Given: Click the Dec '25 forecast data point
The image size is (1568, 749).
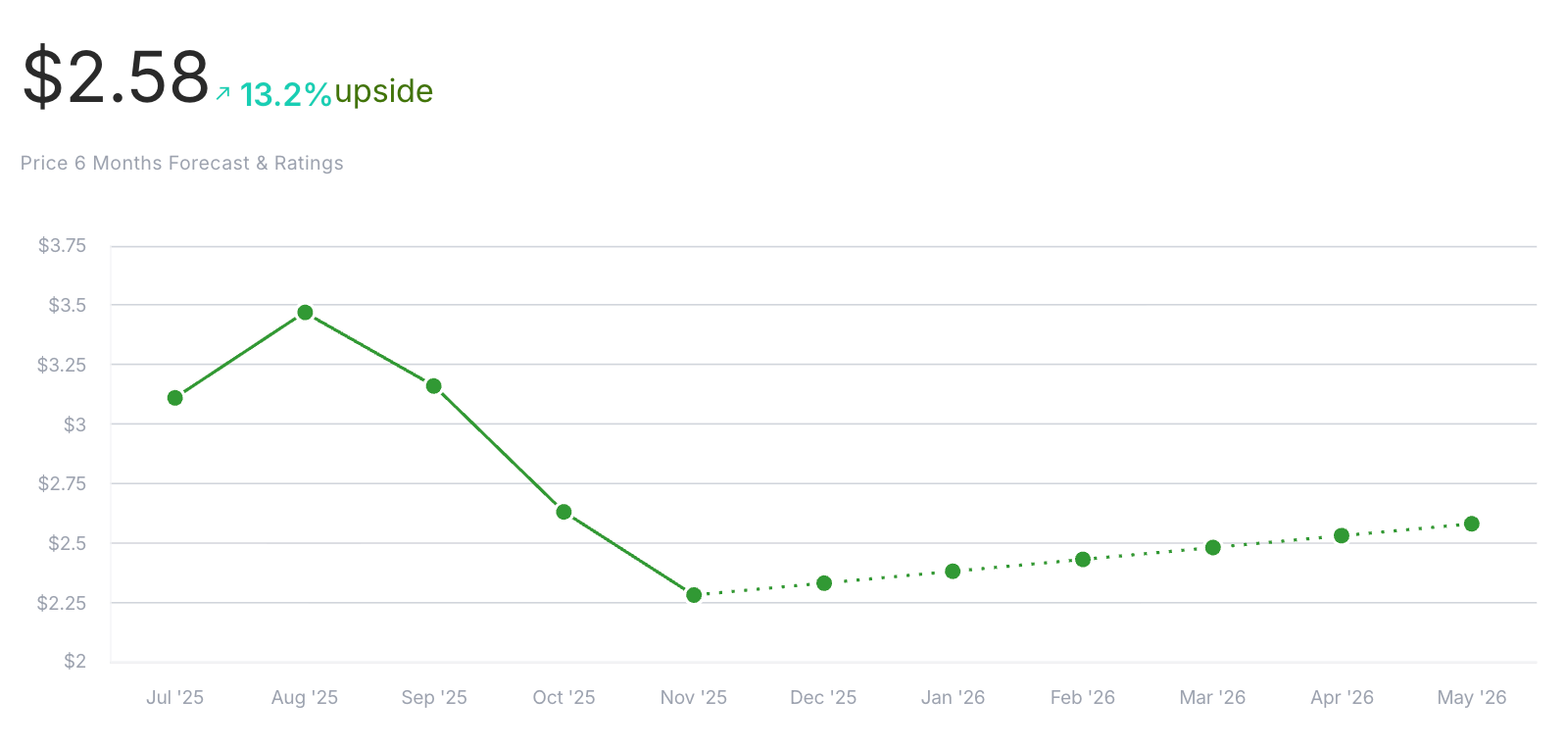Looking at the screenshot, I should tap(824, 583).
